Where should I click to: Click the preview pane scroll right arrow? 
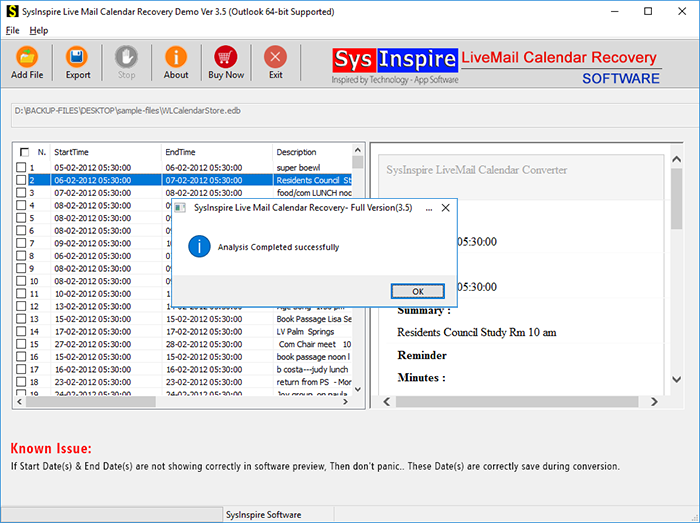tap(654, 402)
